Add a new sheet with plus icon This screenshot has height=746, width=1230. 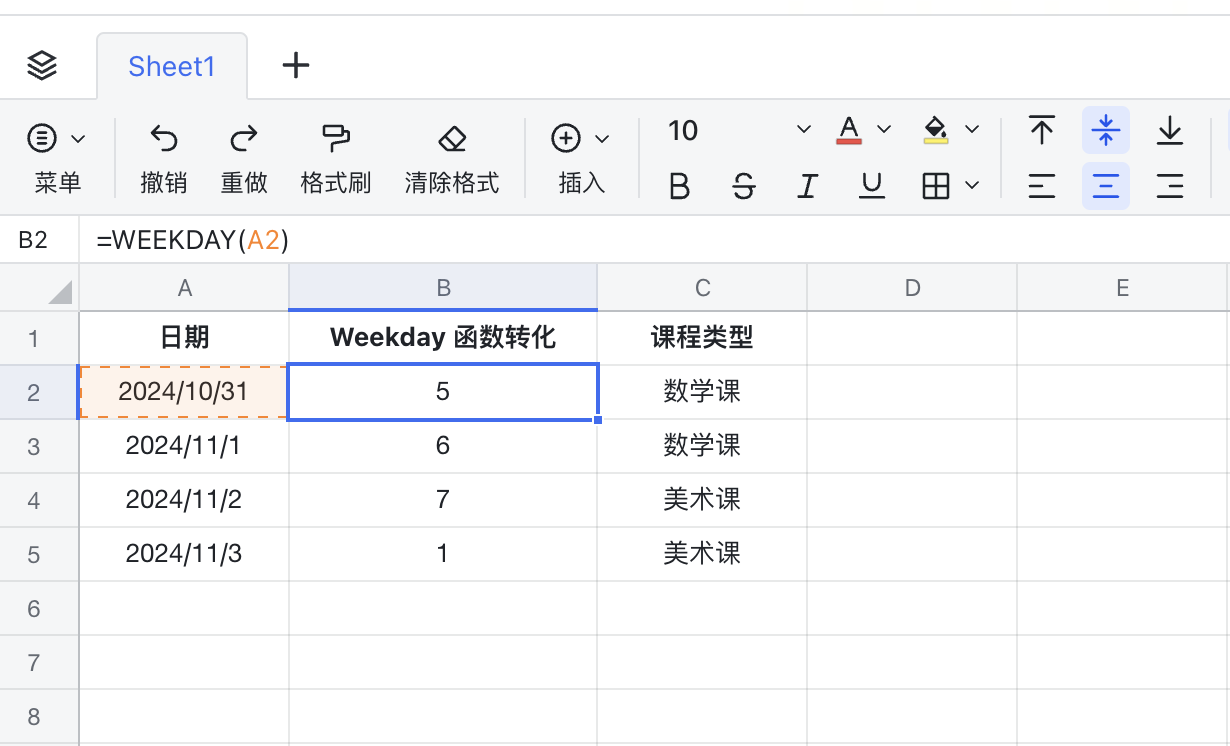pos(296,66)
